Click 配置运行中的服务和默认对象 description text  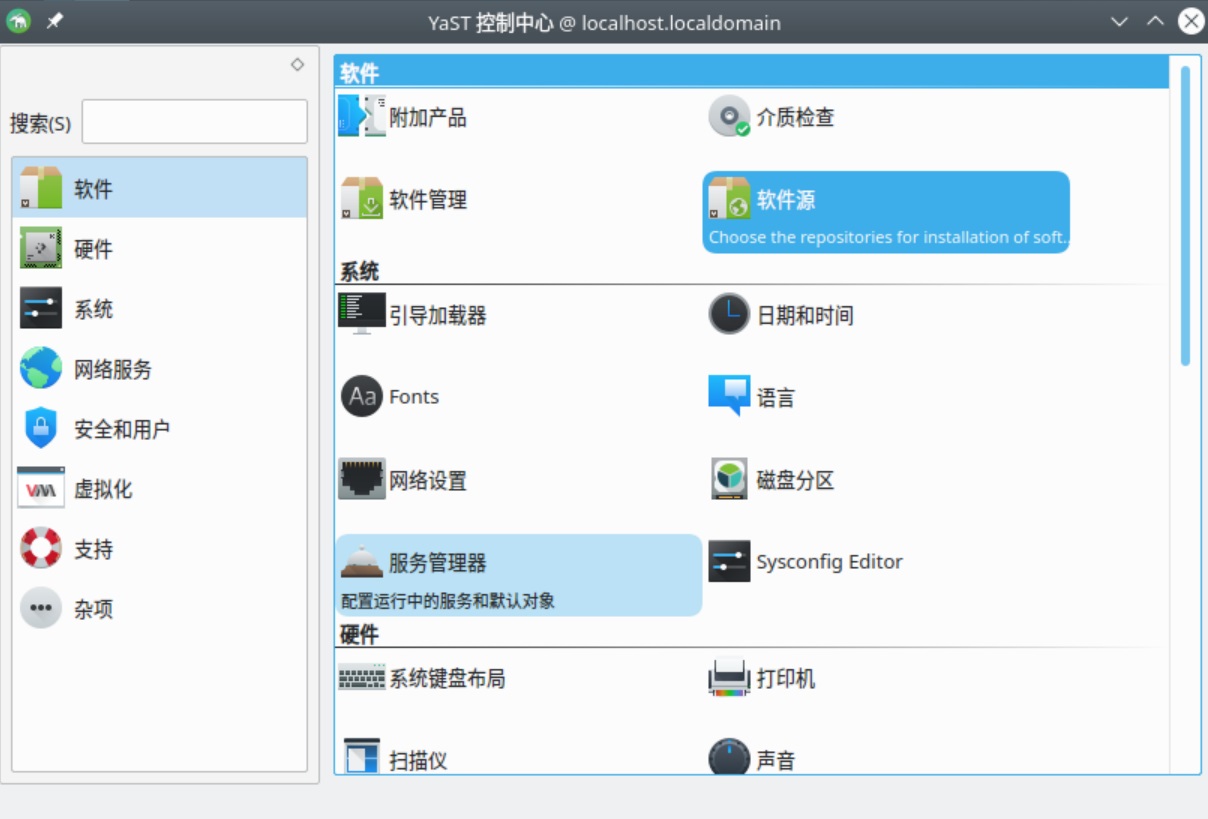pos(448,601)
